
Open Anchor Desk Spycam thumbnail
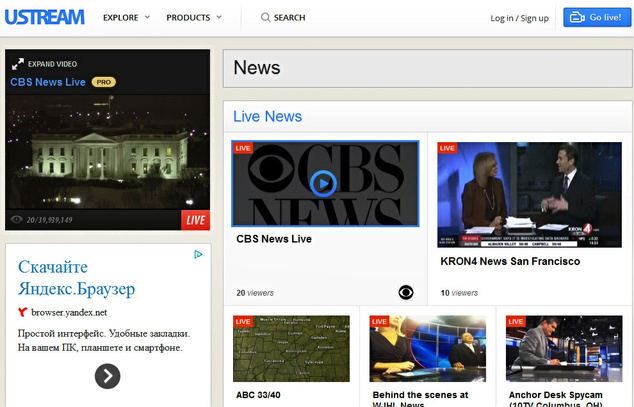(x=564, y=349)
